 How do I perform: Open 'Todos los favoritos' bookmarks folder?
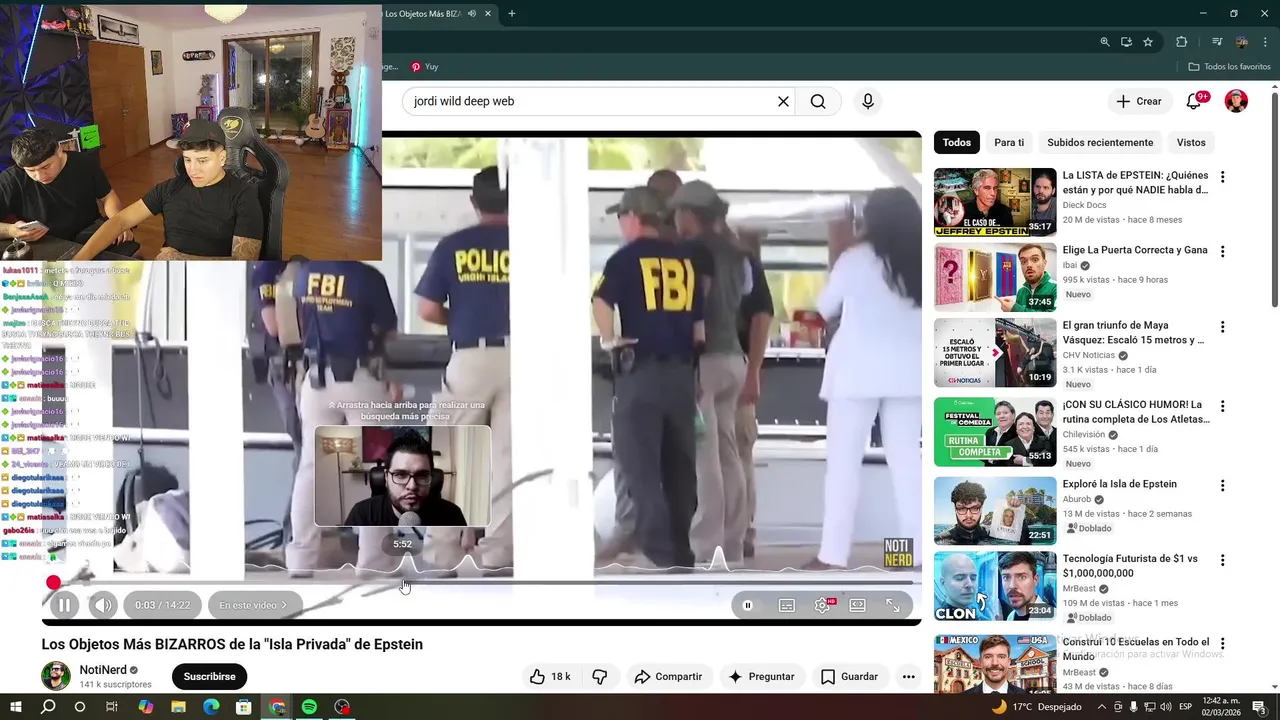click(x=1229, y=67)
